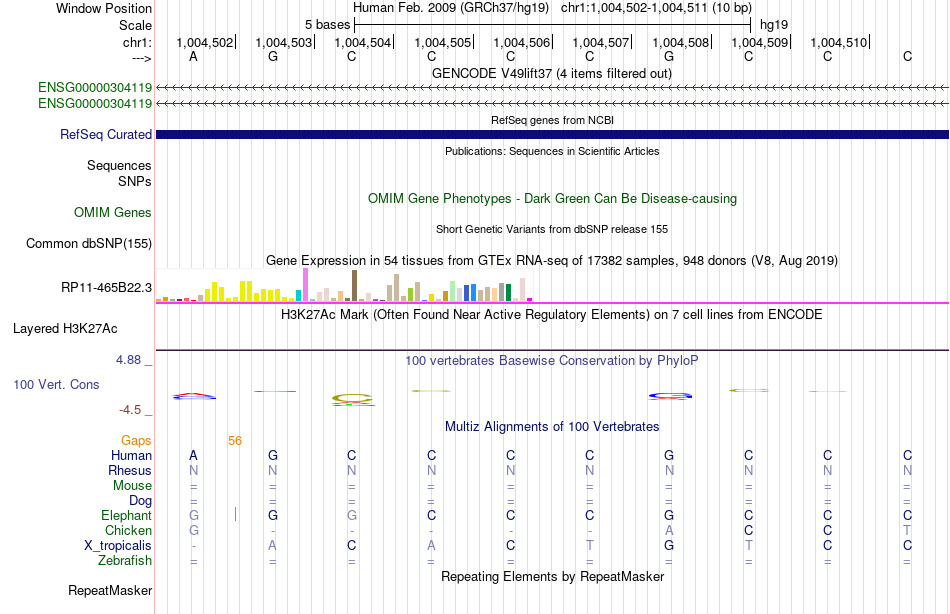The image size is (950, 614).
Task: Select the Mouse species label
Action: pos(132,486)
